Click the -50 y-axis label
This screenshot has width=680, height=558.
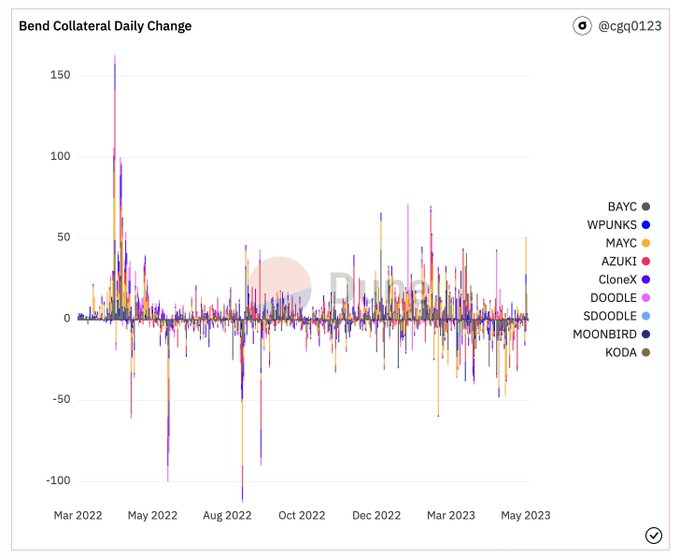(61, 400)
